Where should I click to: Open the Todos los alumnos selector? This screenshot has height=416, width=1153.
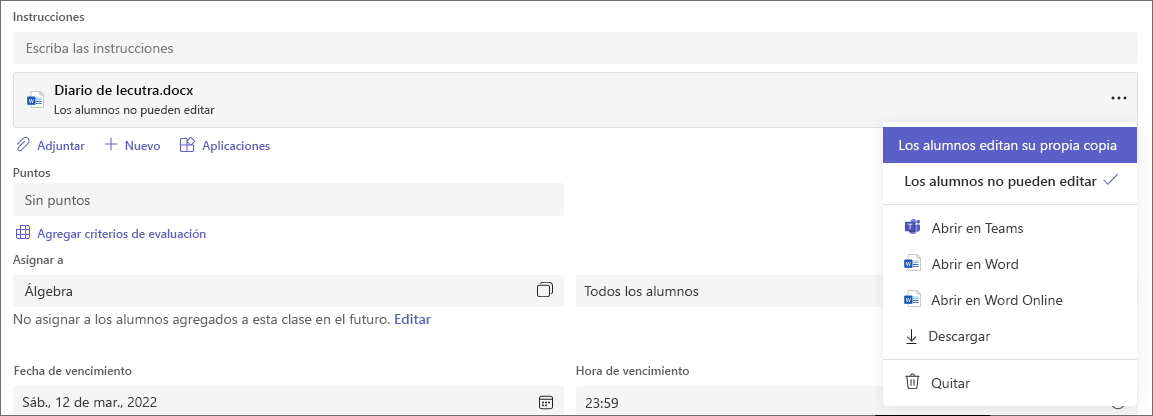pos(728,291)
